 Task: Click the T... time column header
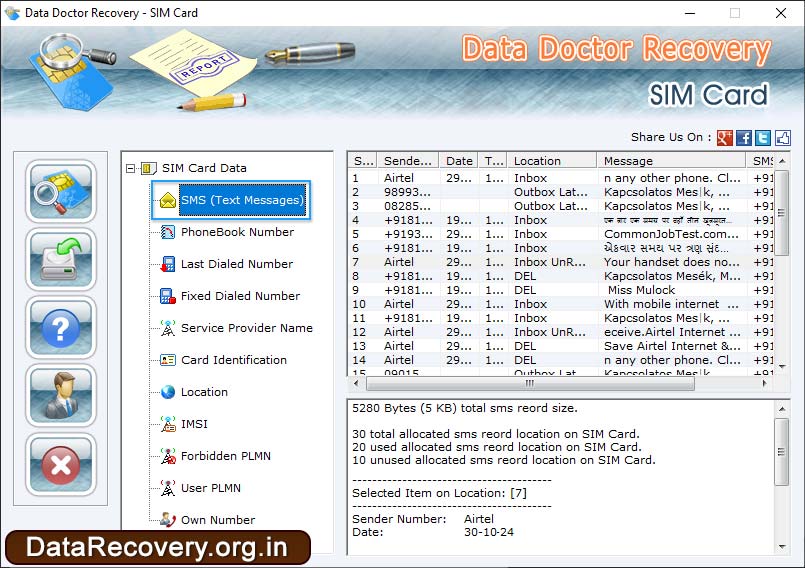click(493, 161)
